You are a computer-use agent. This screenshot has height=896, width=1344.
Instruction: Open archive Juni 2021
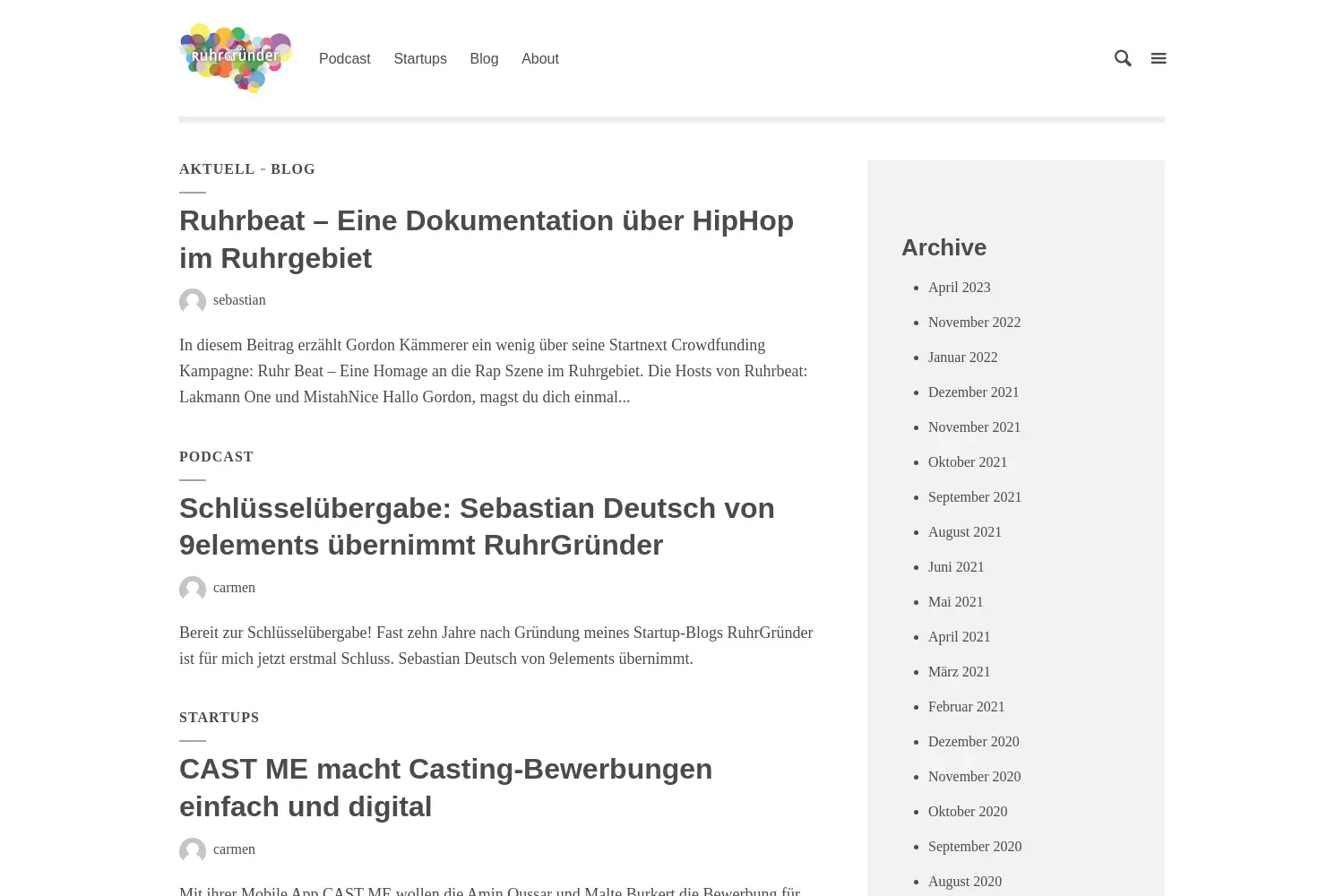point(956,567)
